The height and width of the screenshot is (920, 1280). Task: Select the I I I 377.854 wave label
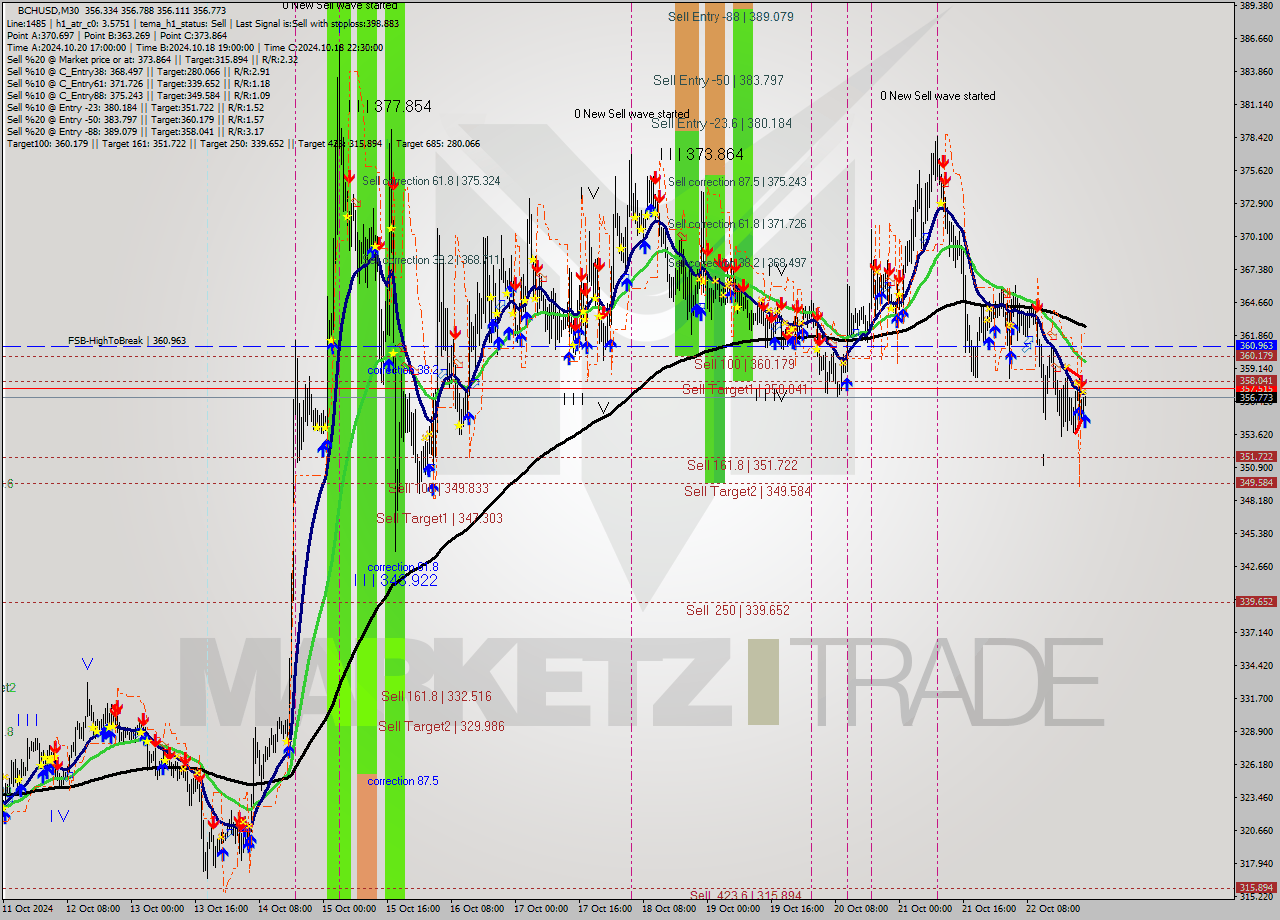pos(390,106)
